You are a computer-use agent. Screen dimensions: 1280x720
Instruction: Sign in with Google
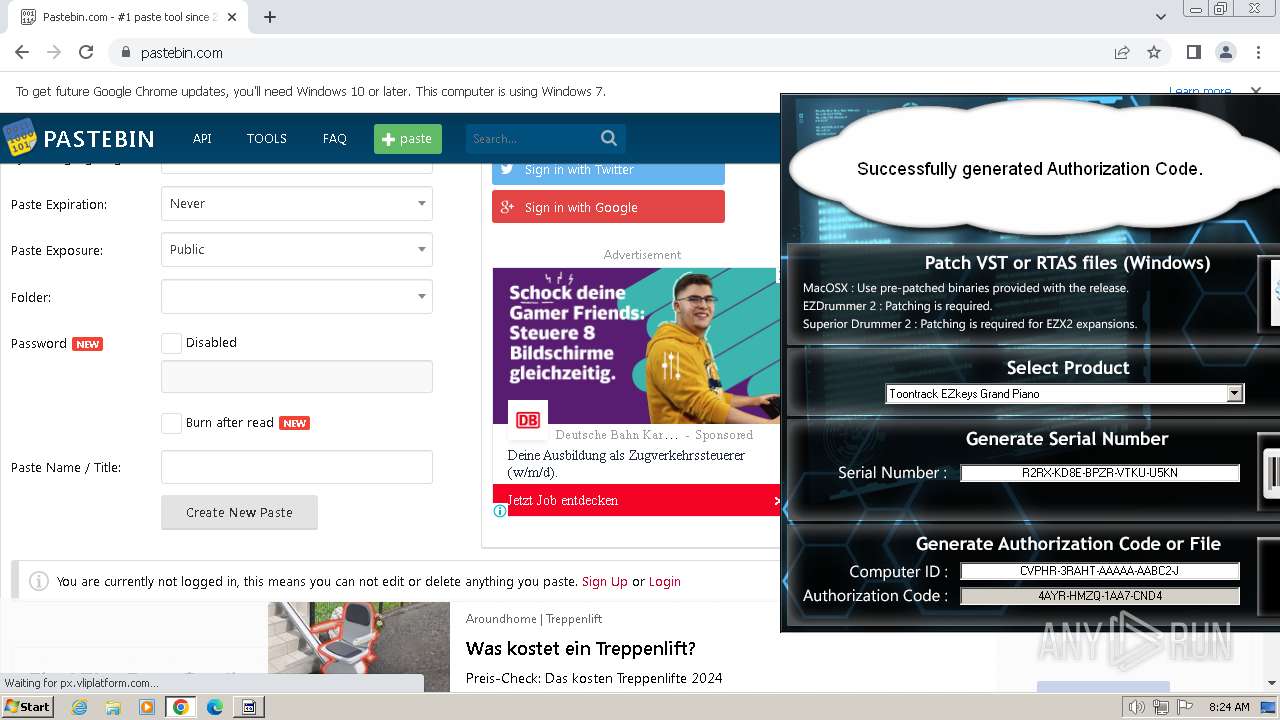pyautogui.click(x=608, y=207)
